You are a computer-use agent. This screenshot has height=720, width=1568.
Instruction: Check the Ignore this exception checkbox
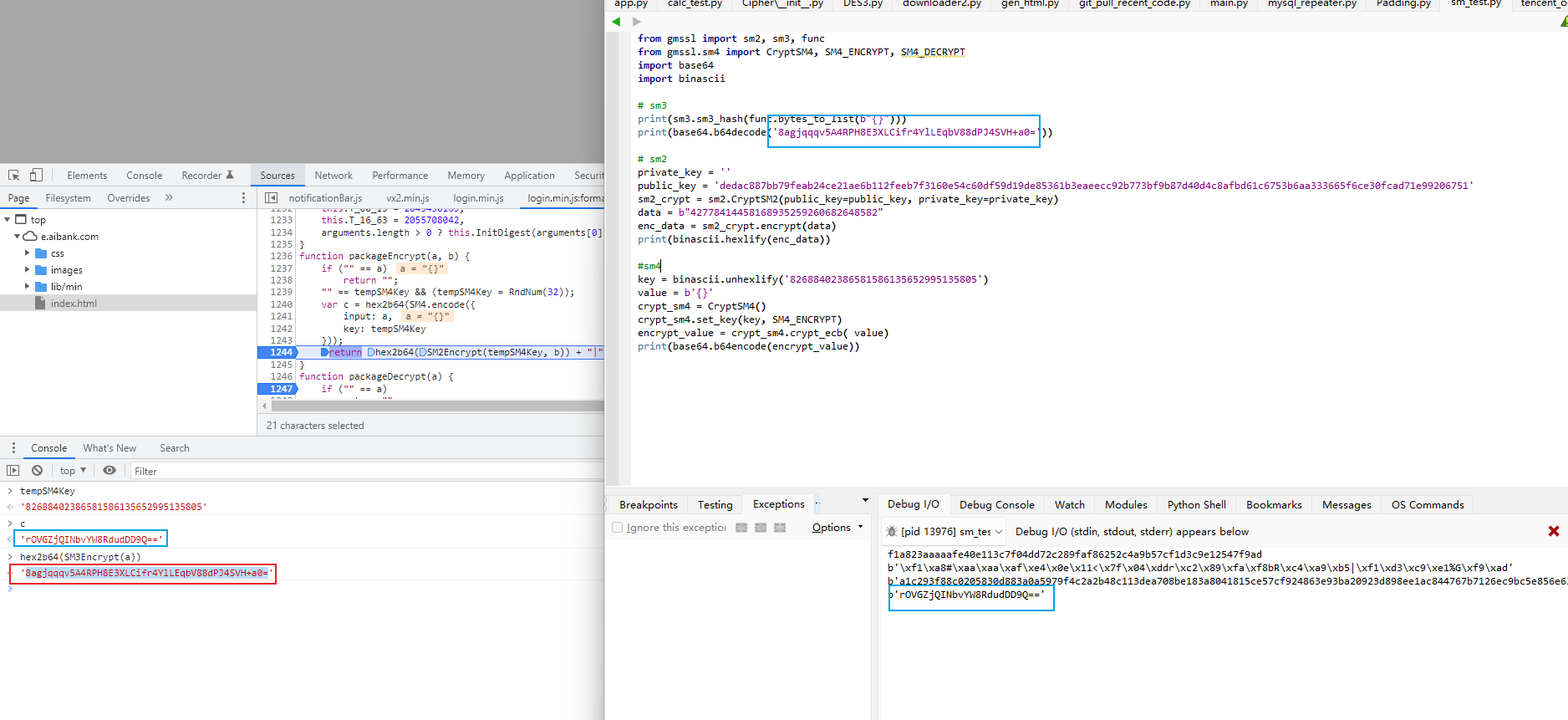[x=618, y=528]
